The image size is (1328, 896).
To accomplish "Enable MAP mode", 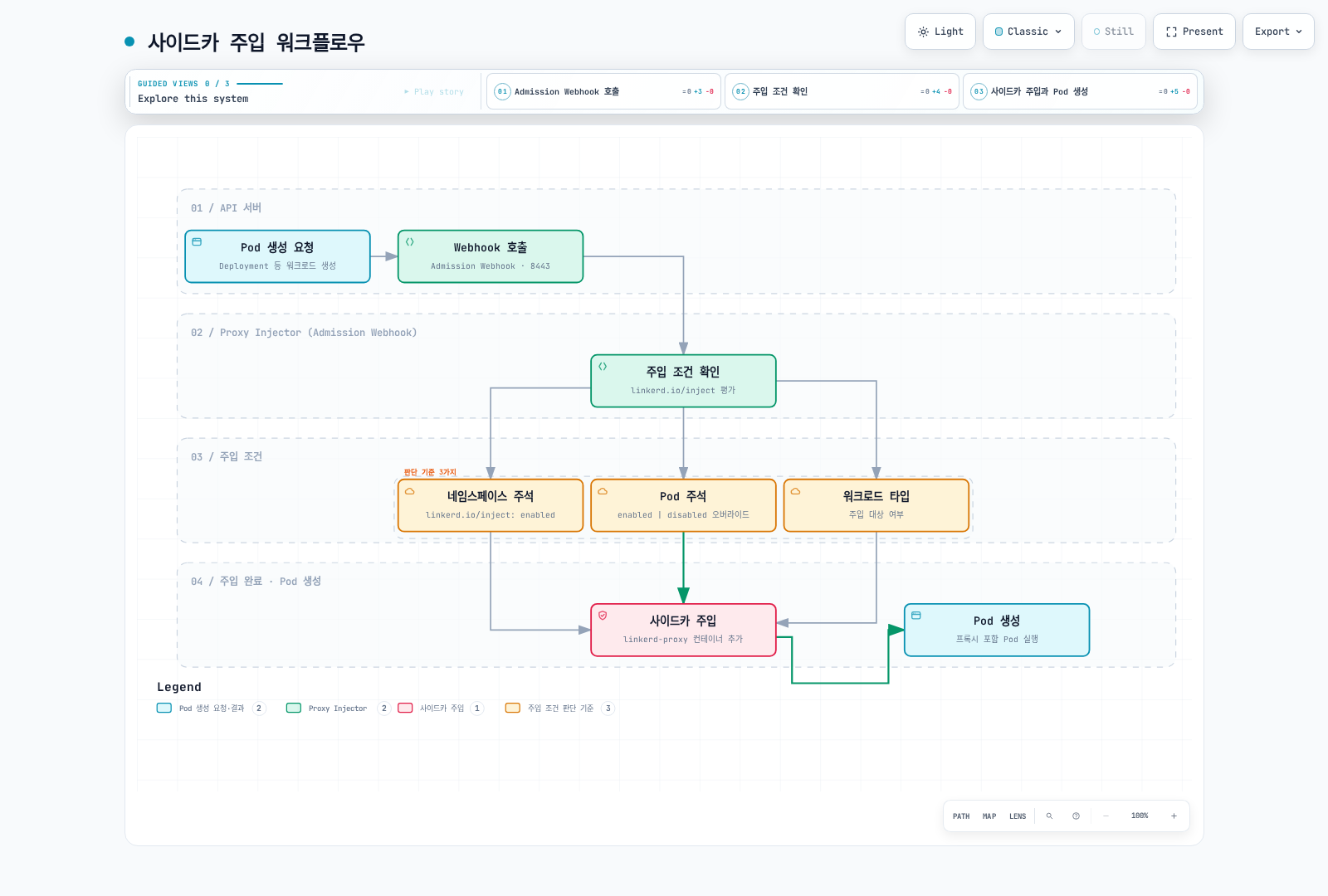I will pyautogui.click(x=989, y=816).
